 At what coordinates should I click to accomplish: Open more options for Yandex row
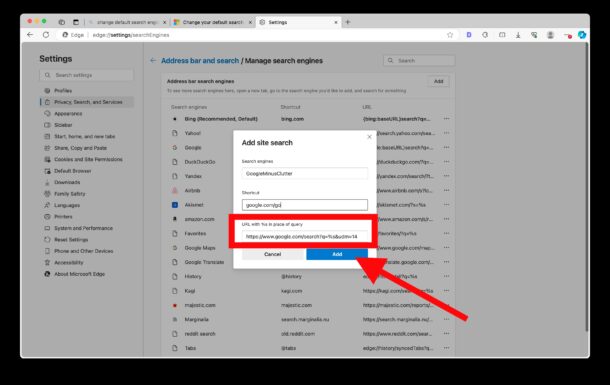click(447, 176)
